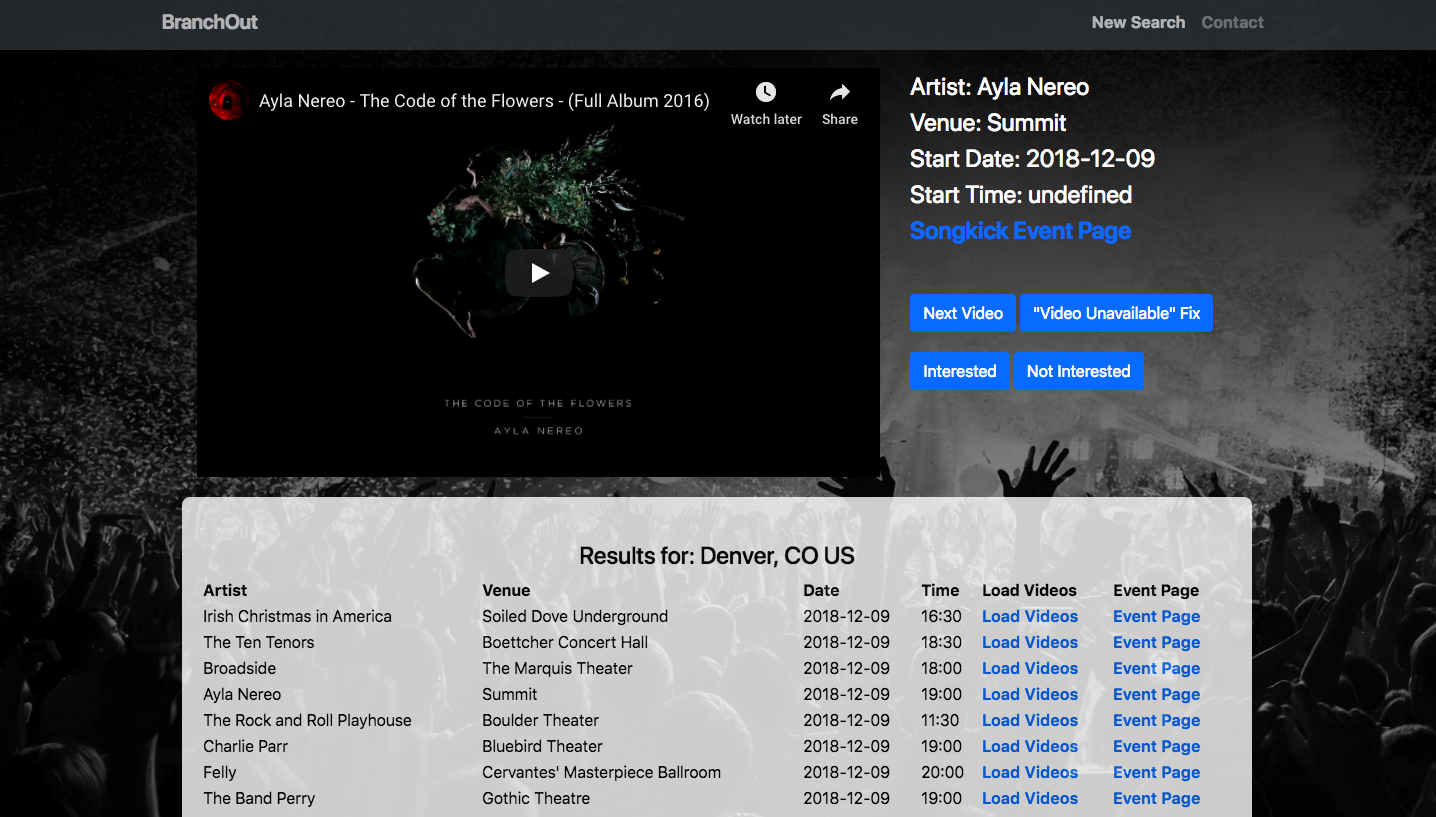Load Videos for Charlie Parr
The height and width of the screenshot is (817, 1436).
pyautogui.click(x=1030, y=746)
